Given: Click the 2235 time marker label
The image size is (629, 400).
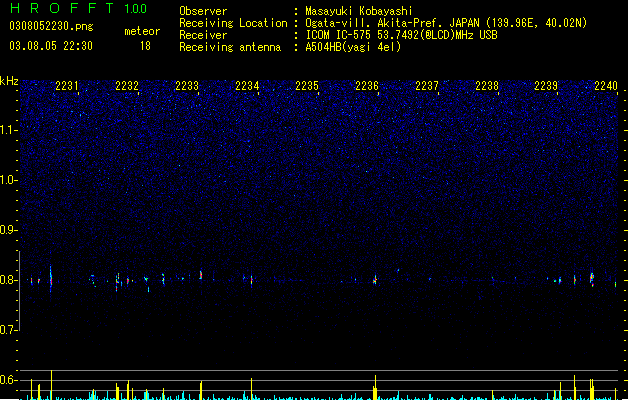Looking at the screenshot, I should point(307,86).
